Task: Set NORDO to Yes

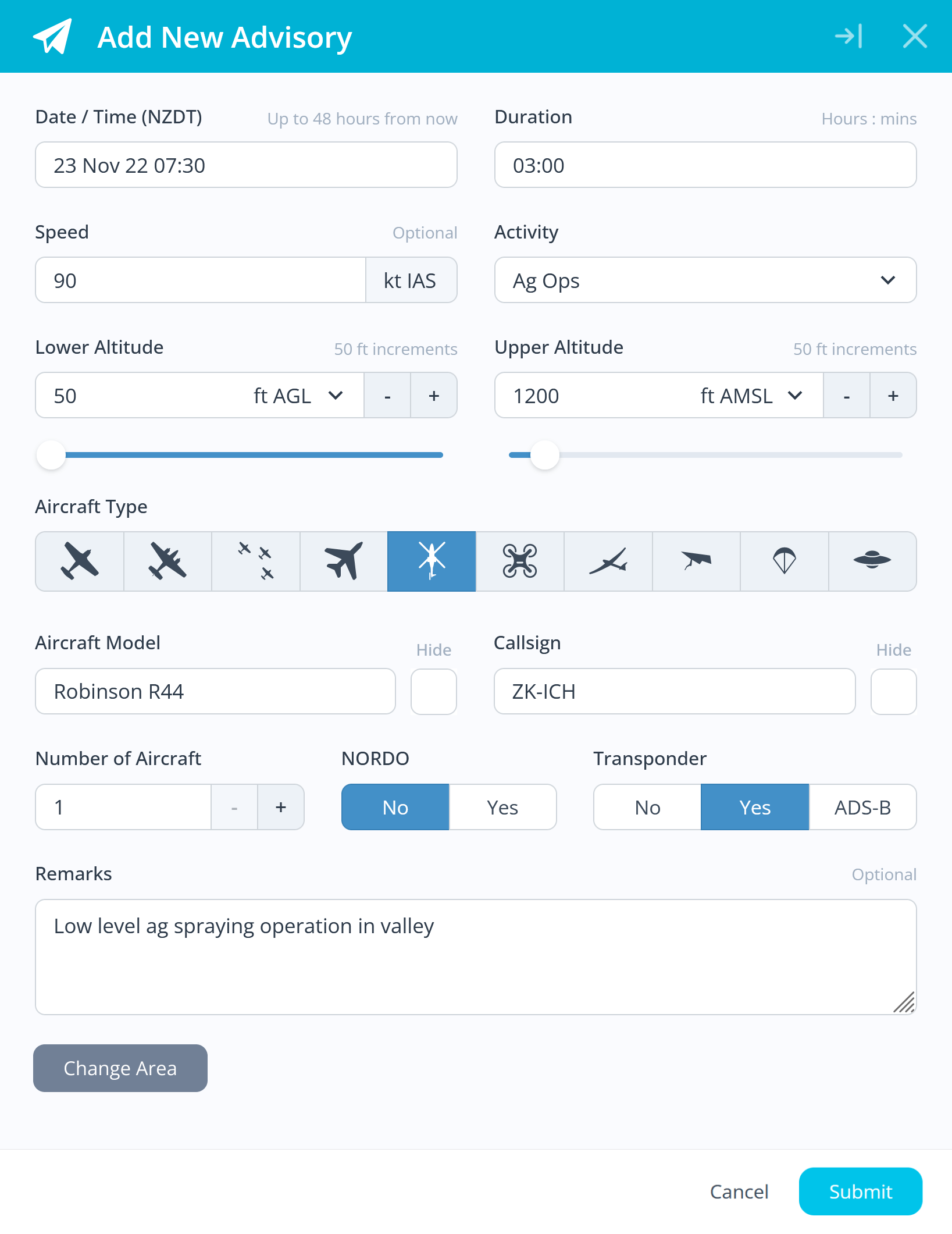Action: tap(502, 807)
